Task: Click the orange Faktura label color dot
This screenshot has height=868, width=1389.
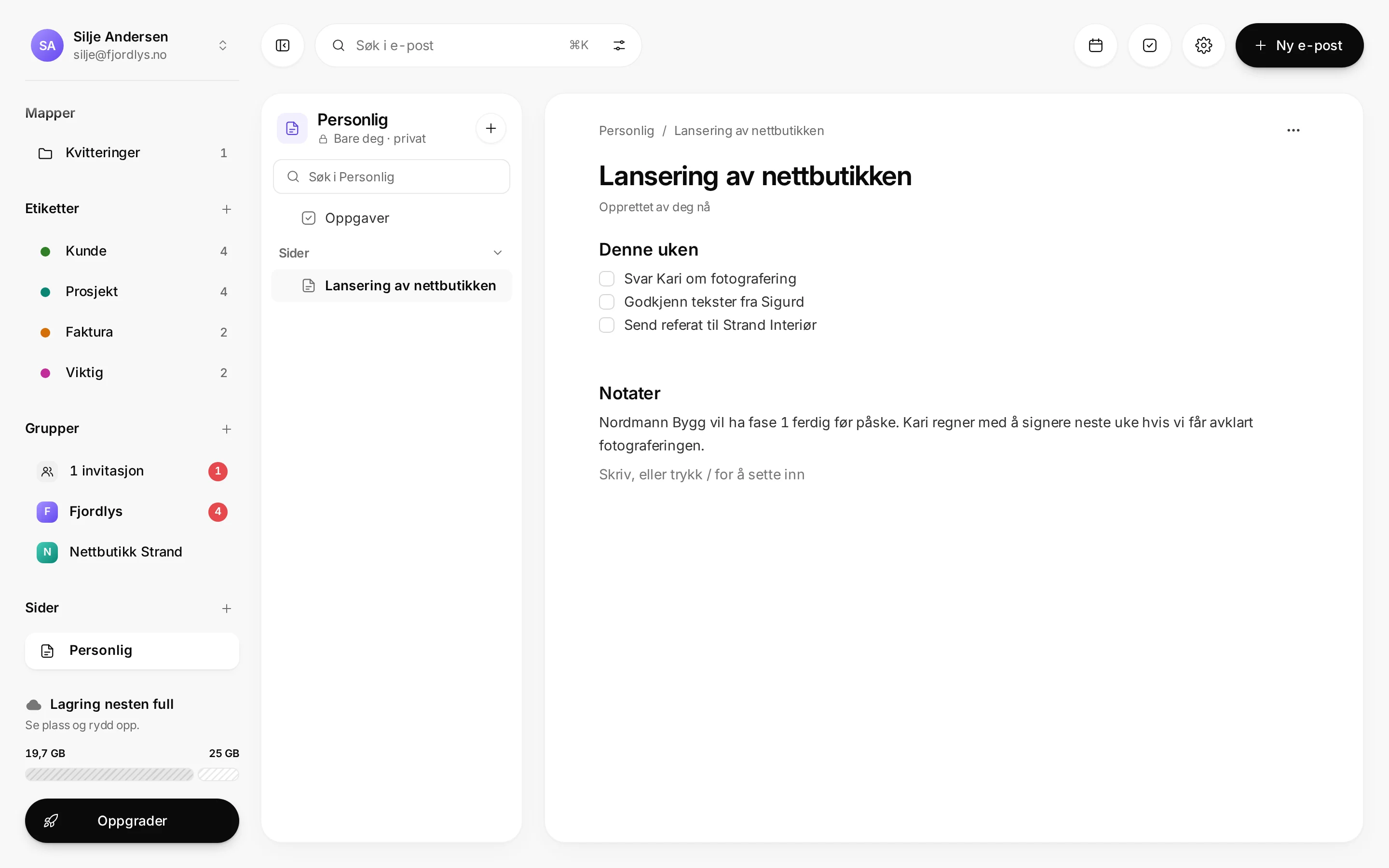Action: (x=45, y=332)
